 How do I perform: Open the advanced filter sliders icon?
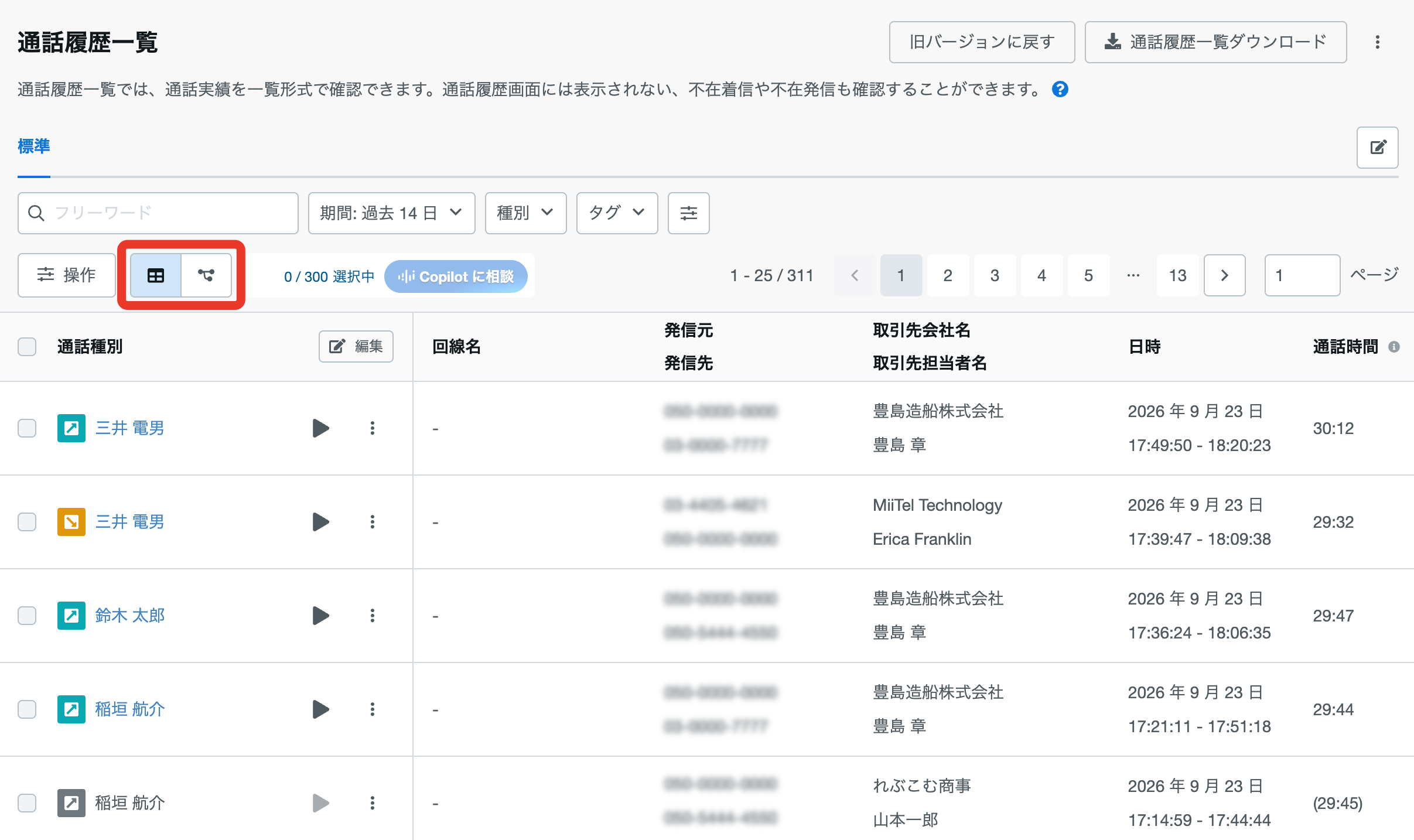pos(688,213)
